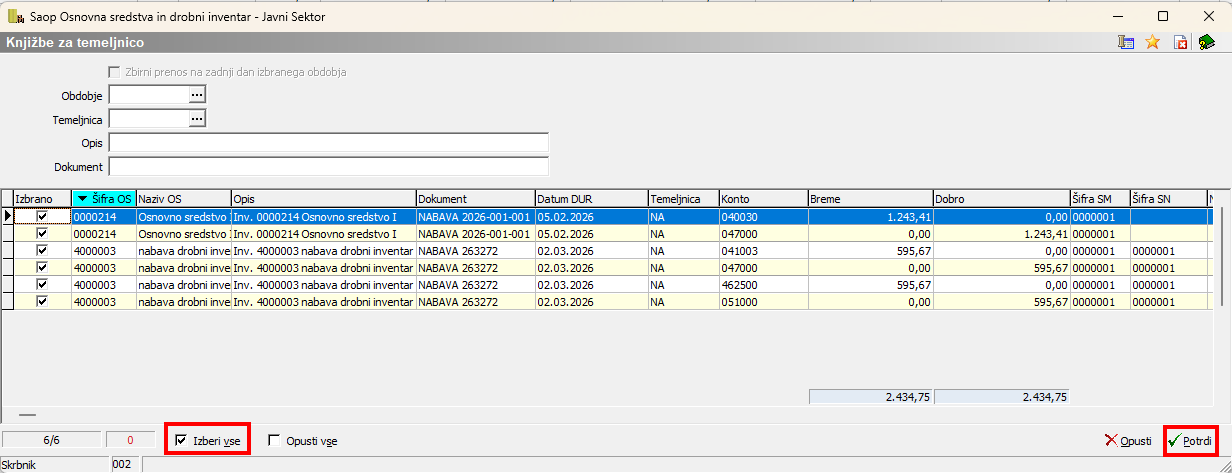The image size is (1232, 473).
Task: Sort by the Breme column header
Action: point(870,198)
